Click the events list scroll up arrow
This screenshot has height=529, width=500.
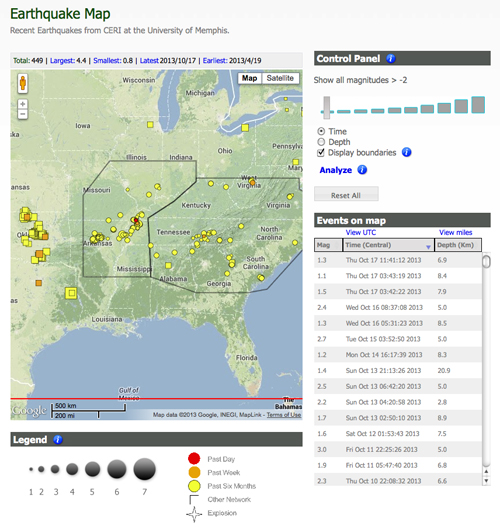point(486,472)
